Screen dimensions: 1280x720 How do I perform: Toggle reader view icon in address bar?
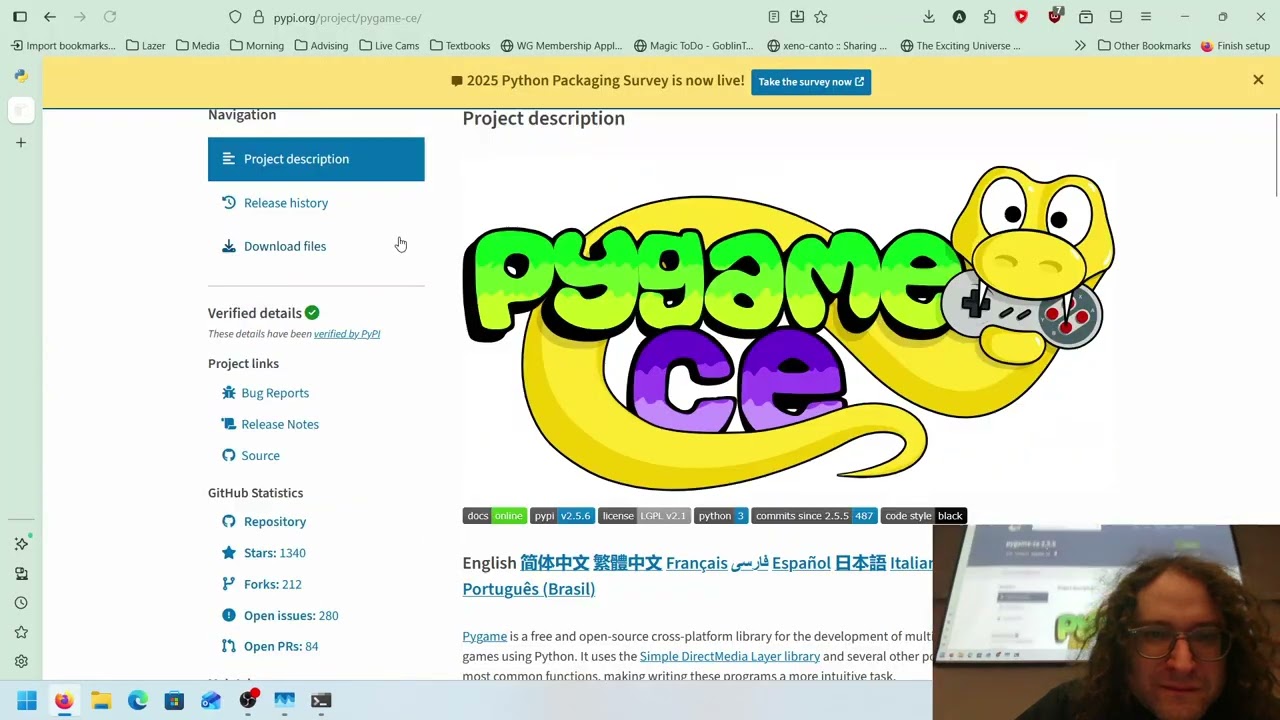pyautogui.click(x=774, y=17)
